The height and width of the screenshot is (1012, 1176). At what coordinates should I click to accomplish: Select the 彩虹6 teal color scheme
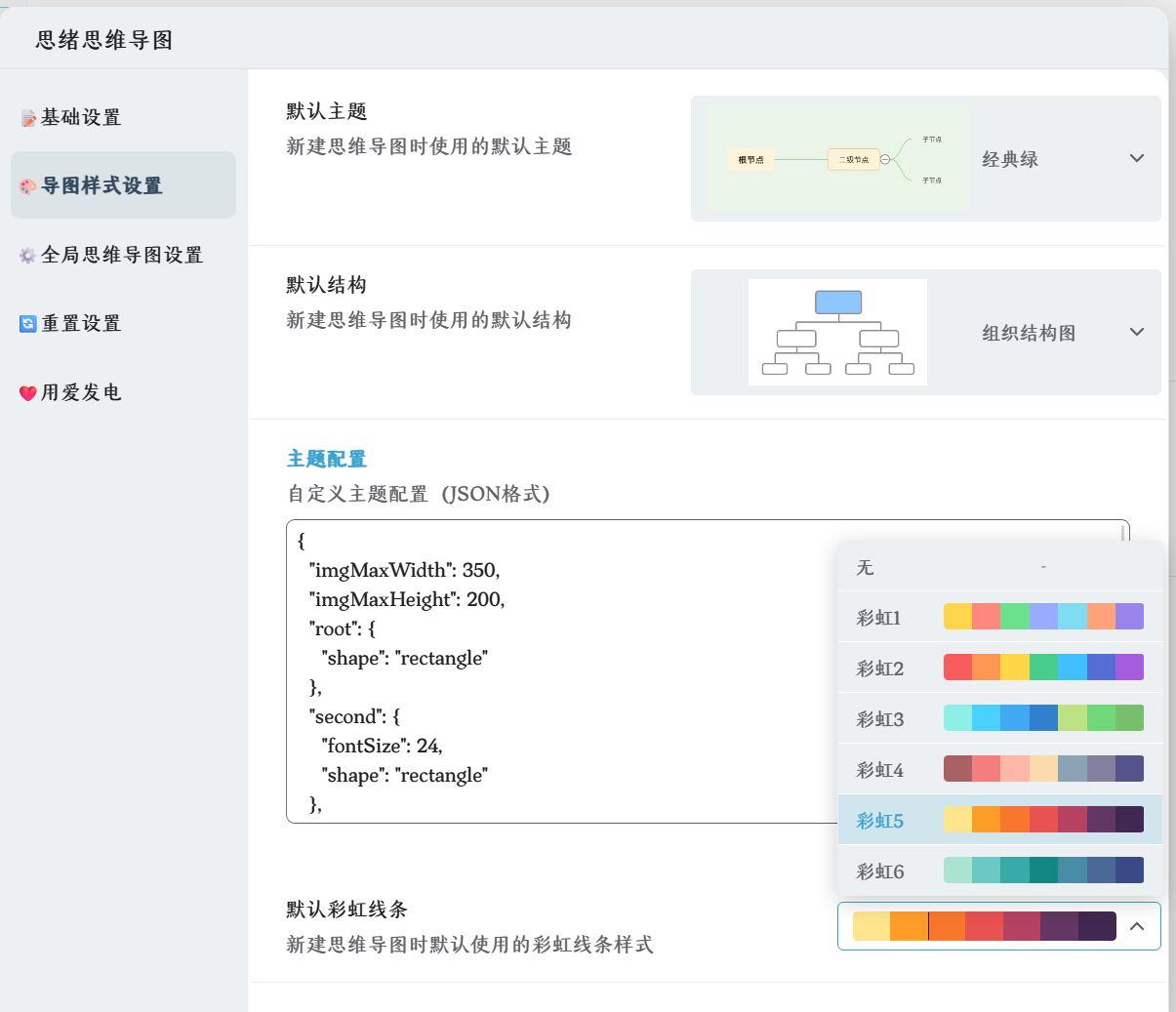[1000, 870]
